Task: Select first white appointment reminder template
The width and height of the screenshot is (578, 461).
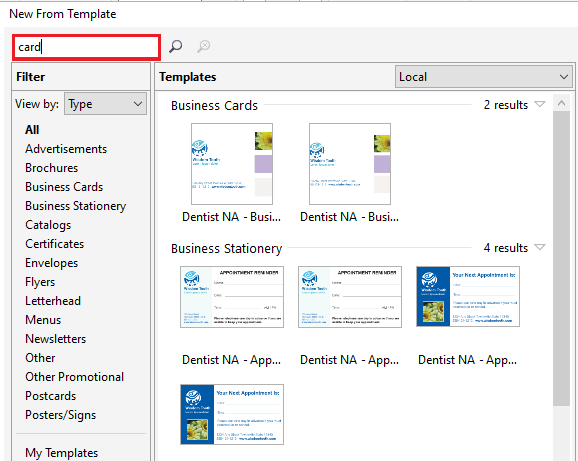Action: click(232, 297)
